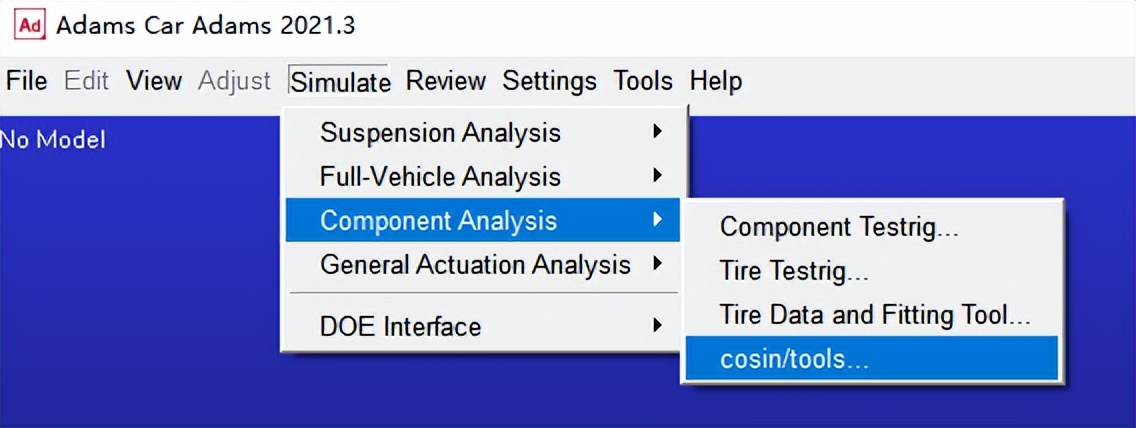Click the Adams Car app icon
The image size is (1136, 428).
[31, 25]
